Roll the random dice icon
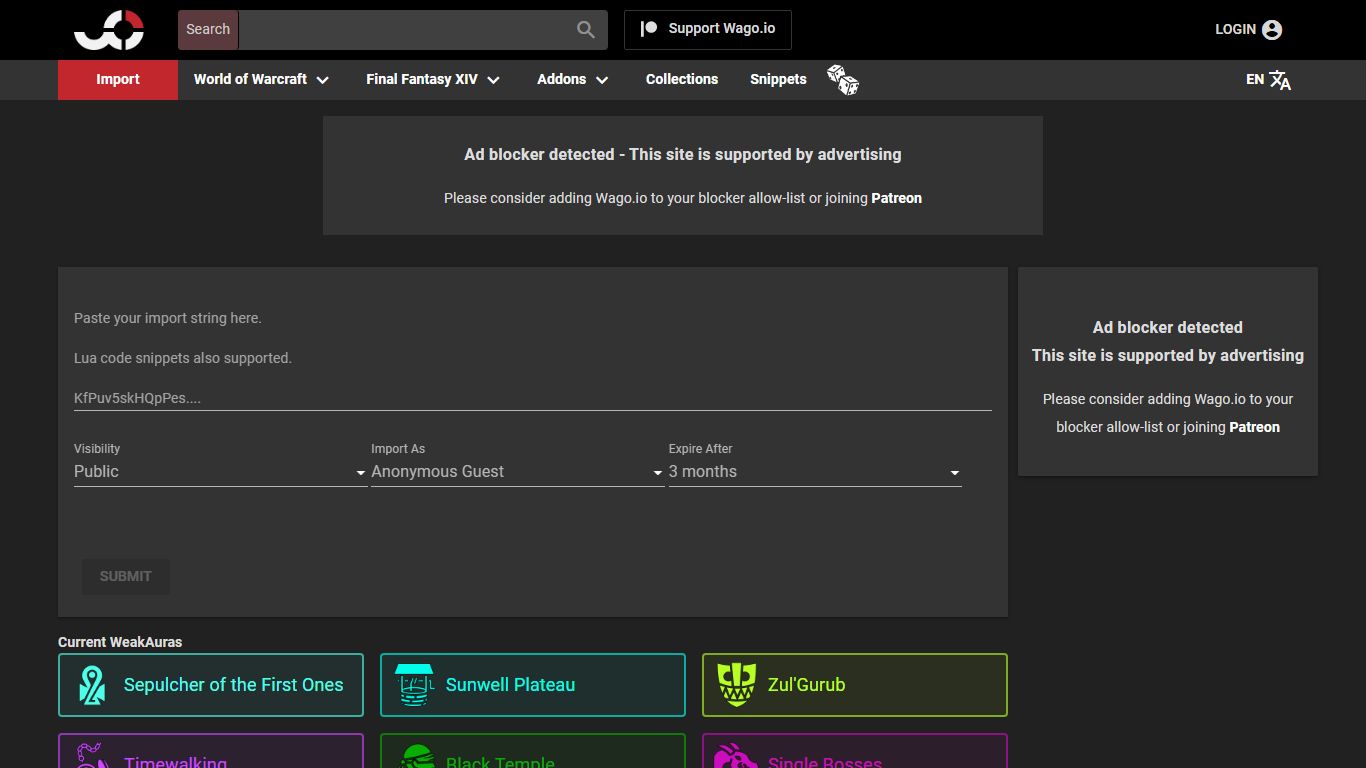The height and width of the screenshot is (768, 1366). pos(843,80)
